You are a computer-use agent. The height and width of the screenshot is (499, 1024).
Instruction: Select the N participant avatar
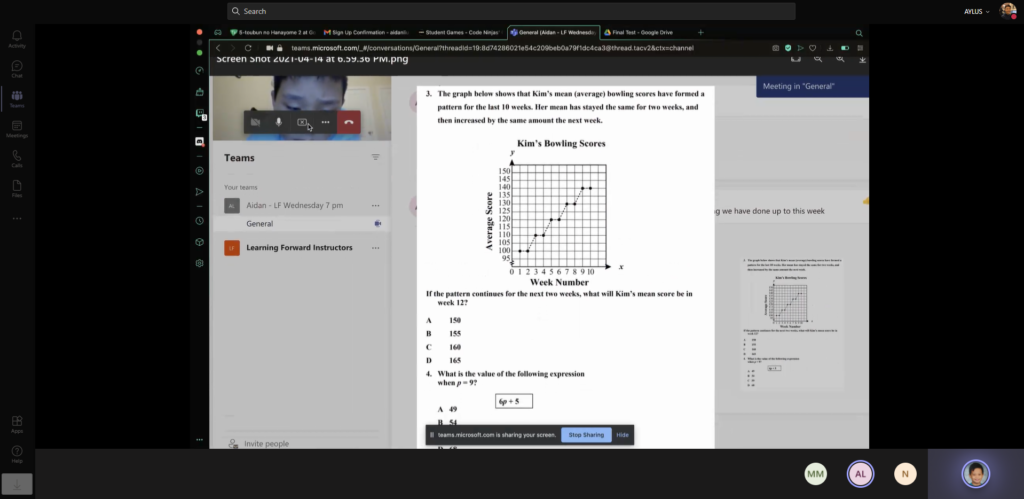905,474
